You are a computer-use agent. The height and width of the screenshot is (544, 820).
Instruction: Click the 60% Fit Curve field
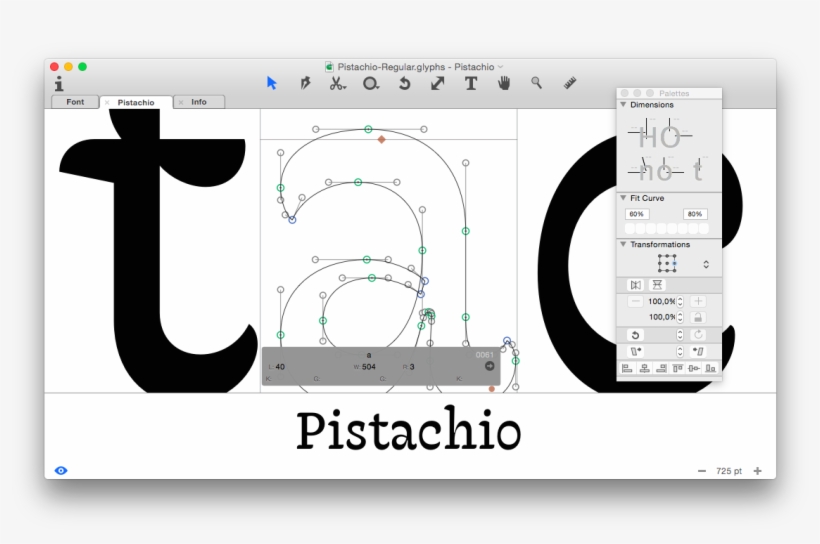pos(636,214)
